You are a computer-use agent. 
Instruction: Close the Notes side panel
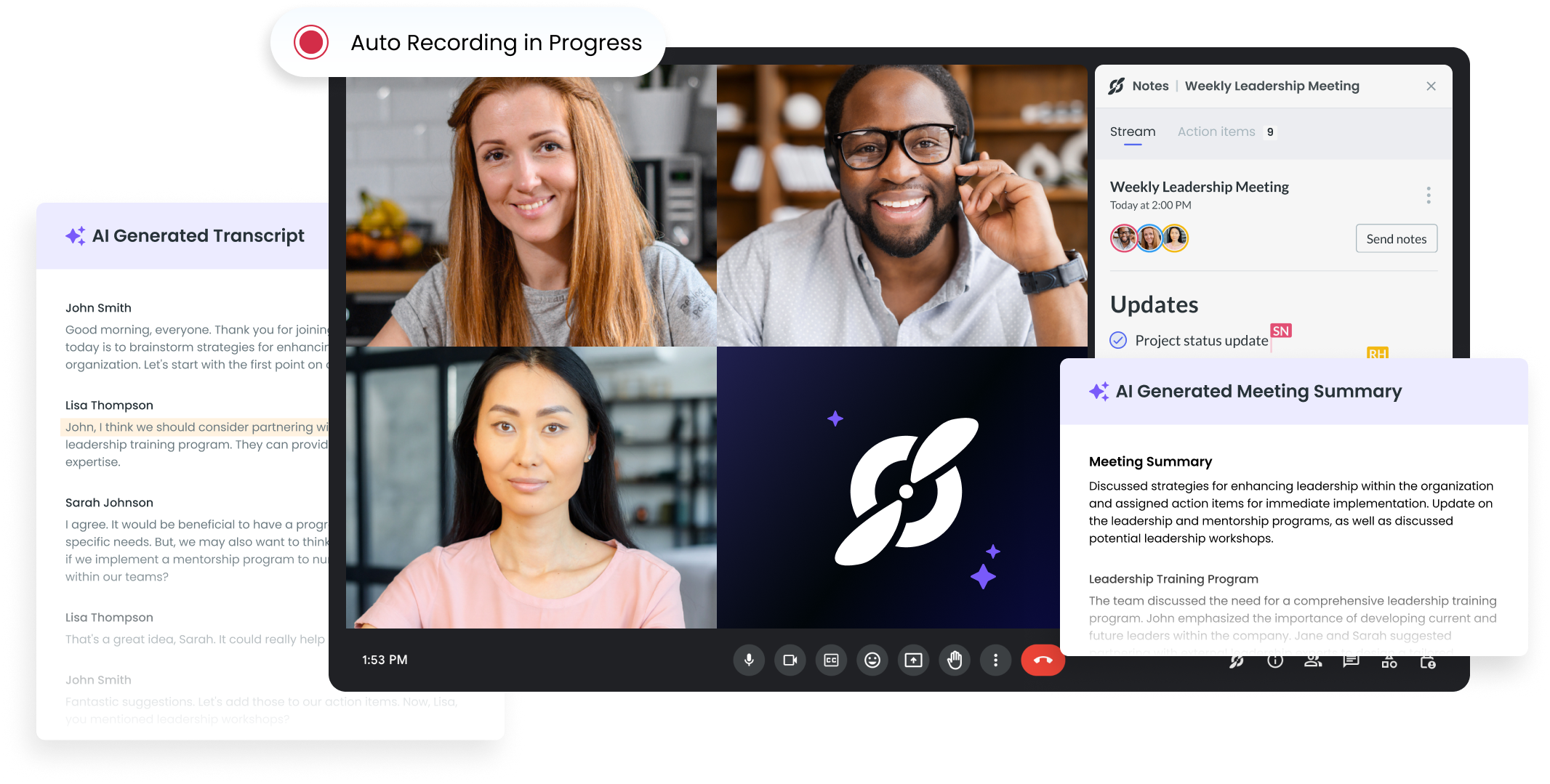pyautogui.click(x=1431, y=86)
